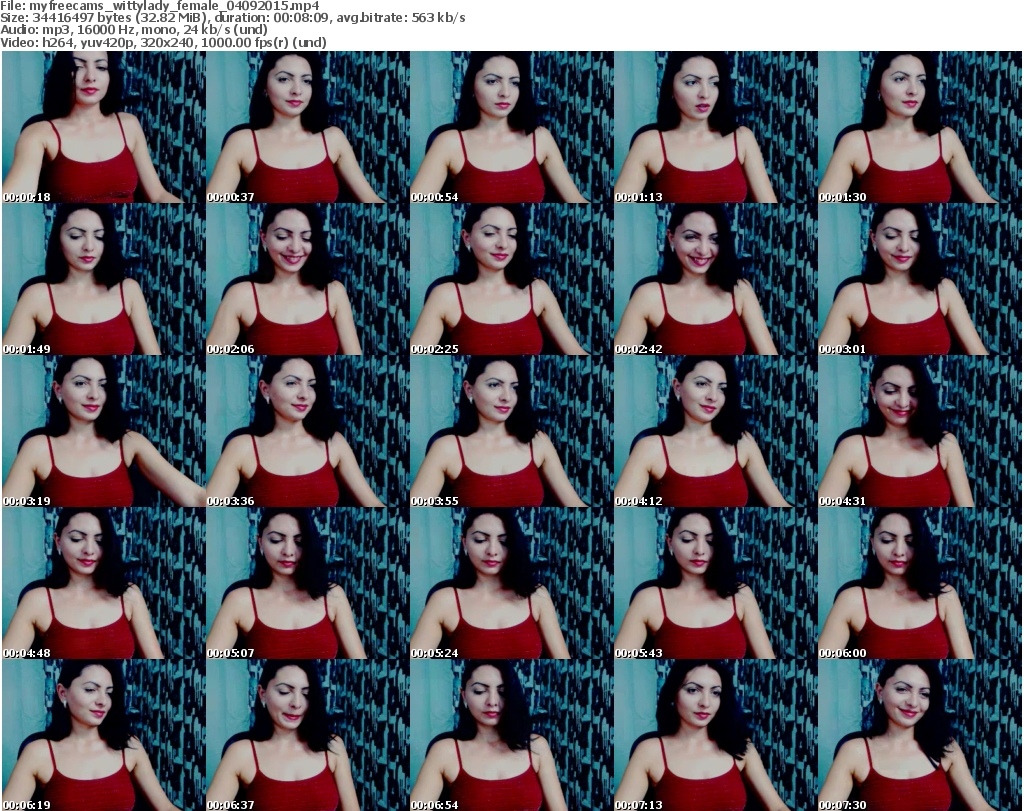The height and width of the screenshot is (811, 1024).
Task: Open the thumbnail at 00:04:48
Action: (104, 584)
